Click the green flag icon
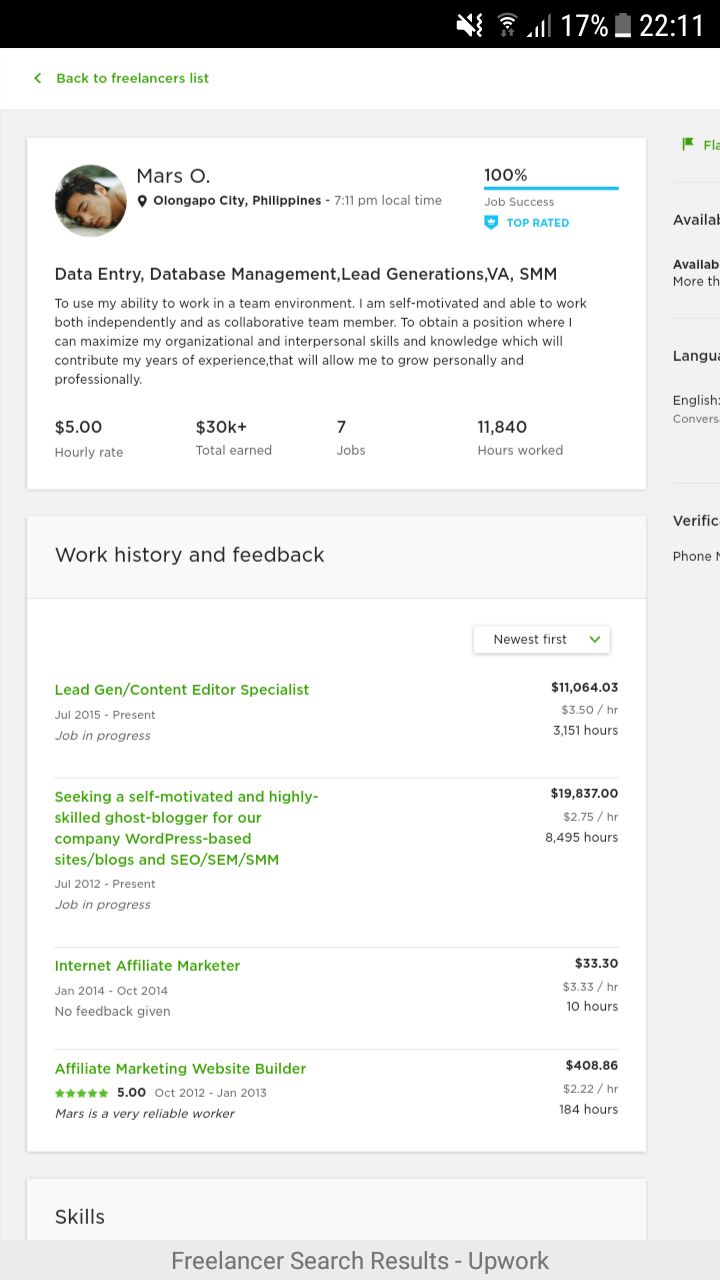 pos(688,144)
